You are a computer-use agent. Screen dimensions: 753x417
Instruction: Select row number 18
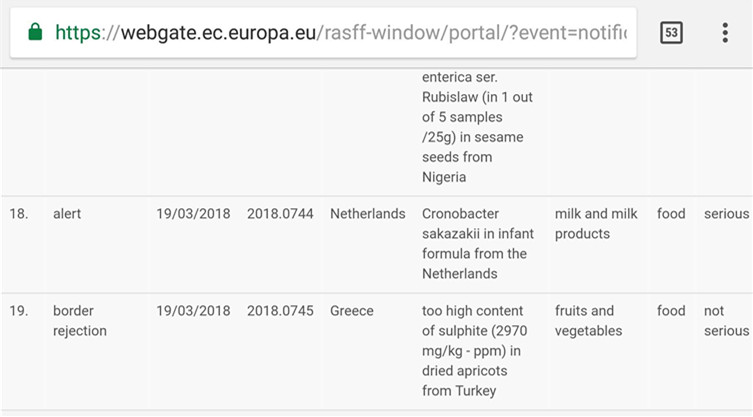point(19,214)
